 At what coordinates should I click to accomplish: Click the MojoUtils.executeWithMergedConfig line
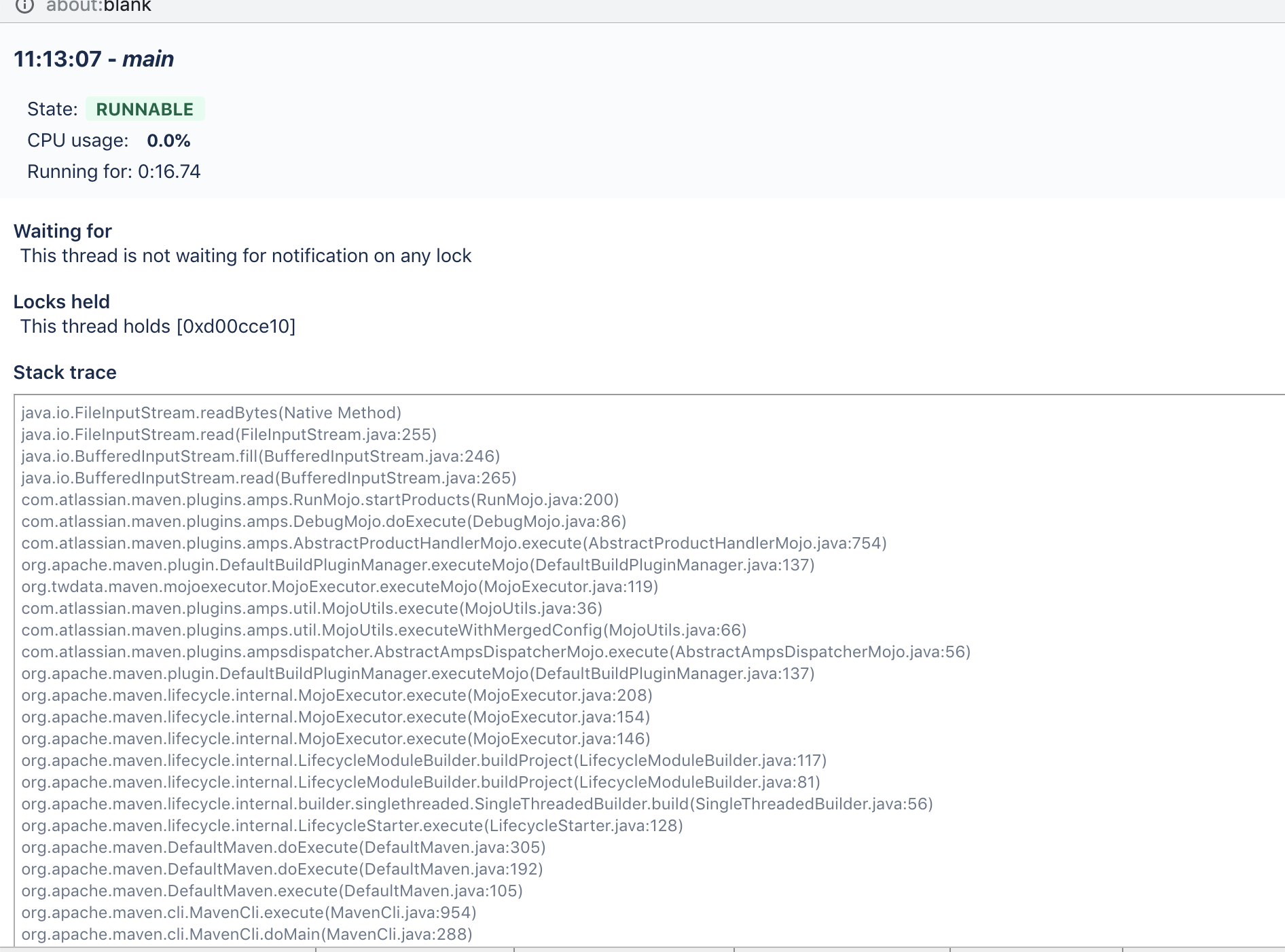click(384, 630)
